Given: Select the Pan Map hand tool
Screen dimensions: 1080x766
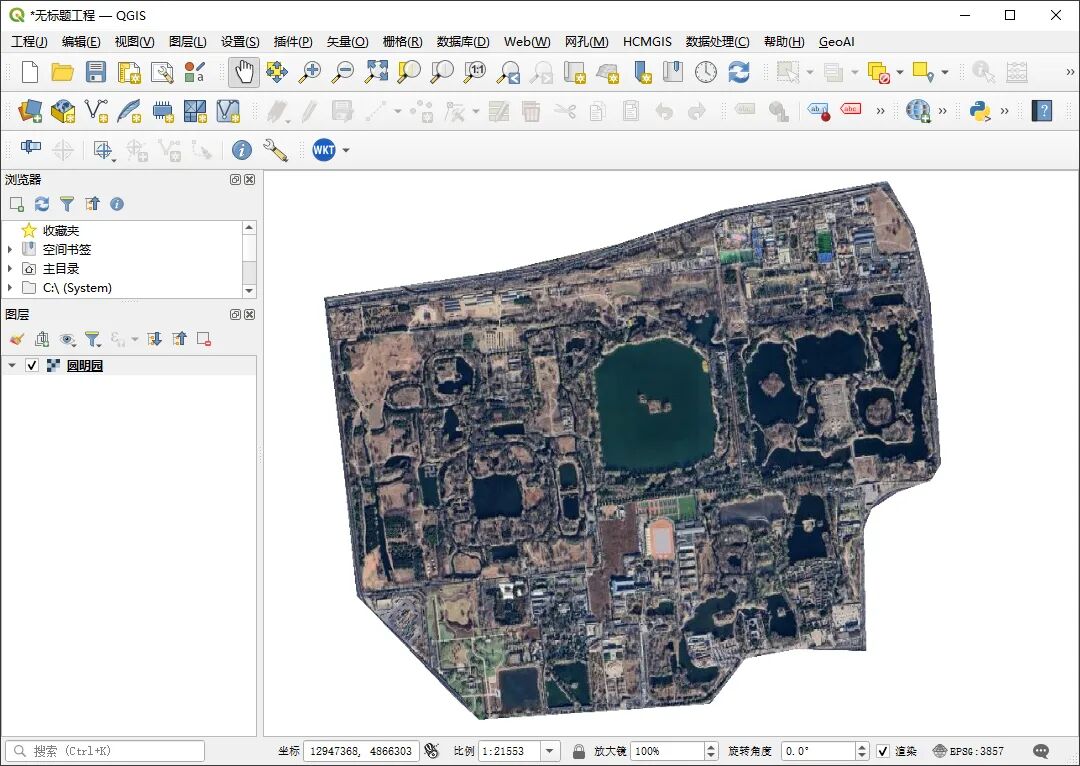Looking at the screenshot, I should coord(244,72).
